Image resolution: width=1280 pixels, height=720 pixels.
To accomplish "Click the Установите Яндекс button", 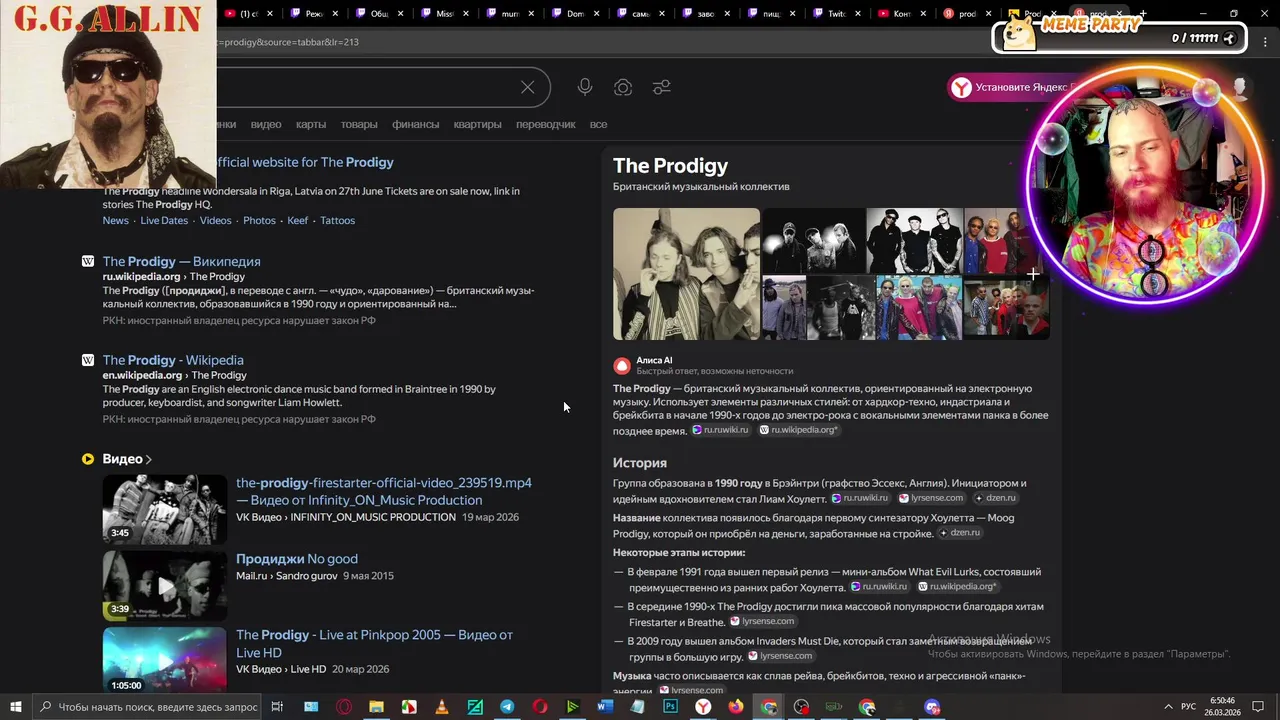I will click(1010, 87).
